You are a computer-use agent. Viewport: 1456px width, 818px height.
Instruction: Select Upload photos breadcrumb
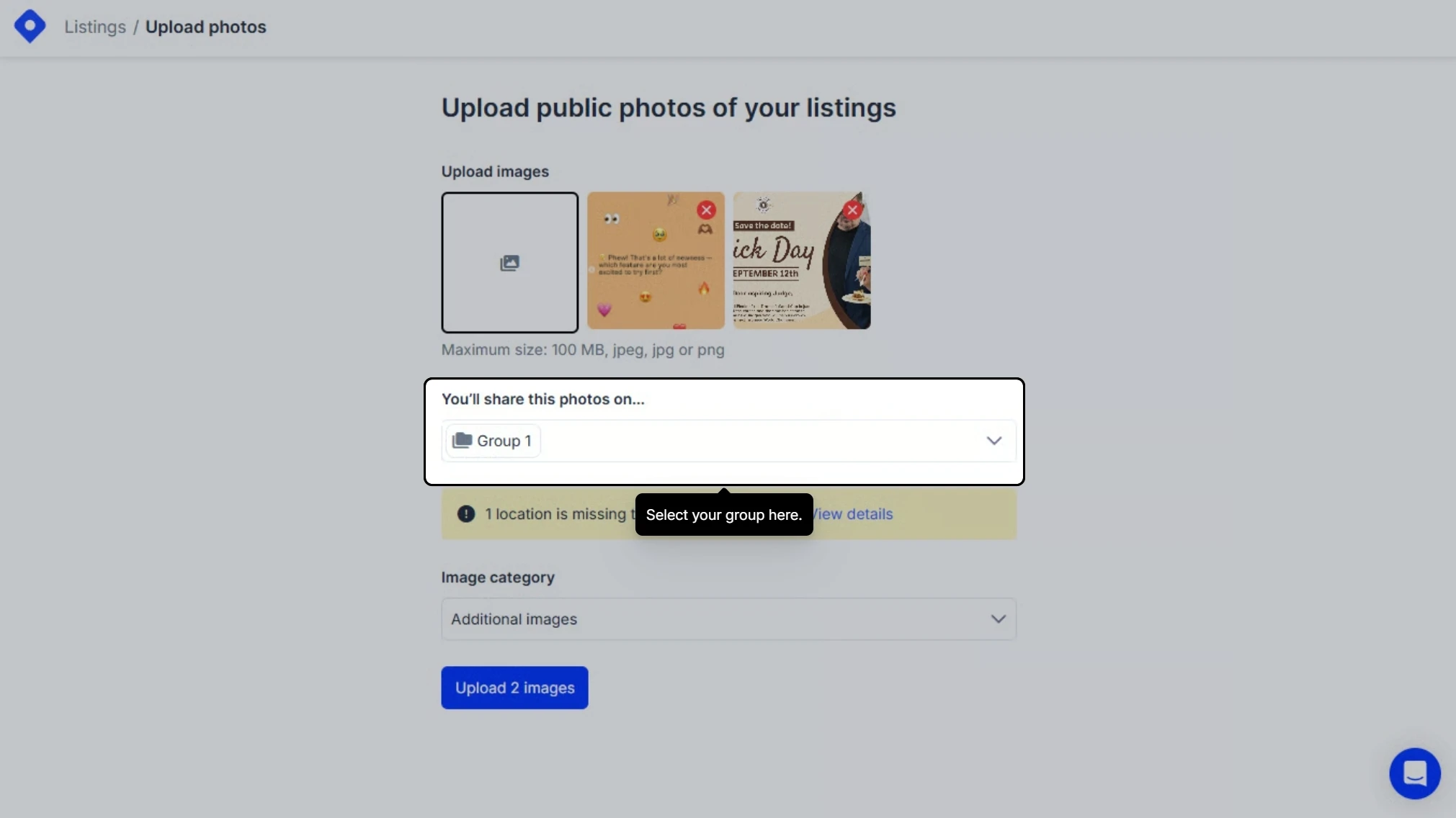[205, 27]
